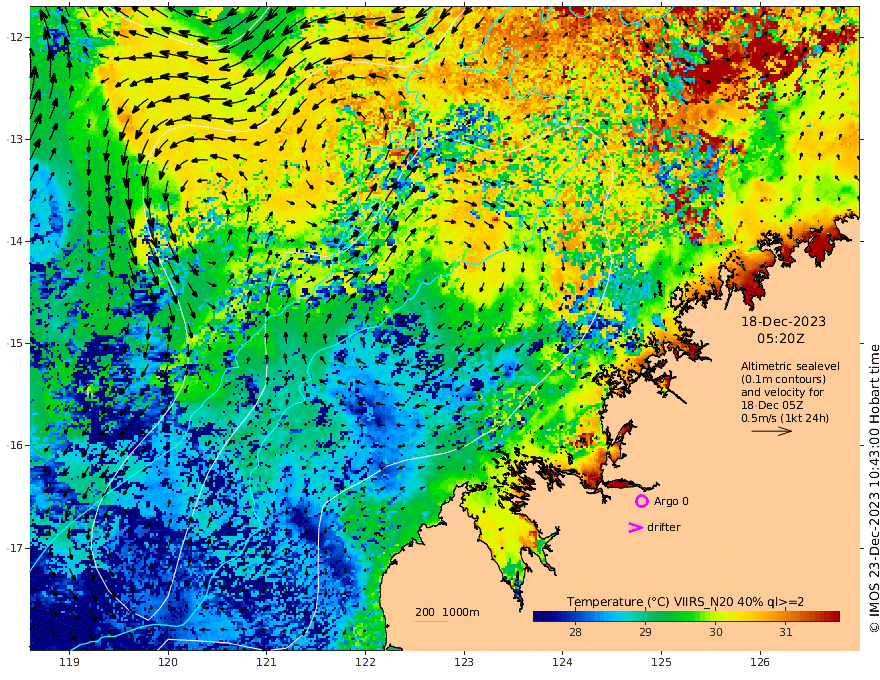Click the longitude axis label '121'
This screenshot has height=680, width=880.
click(267, 663)
